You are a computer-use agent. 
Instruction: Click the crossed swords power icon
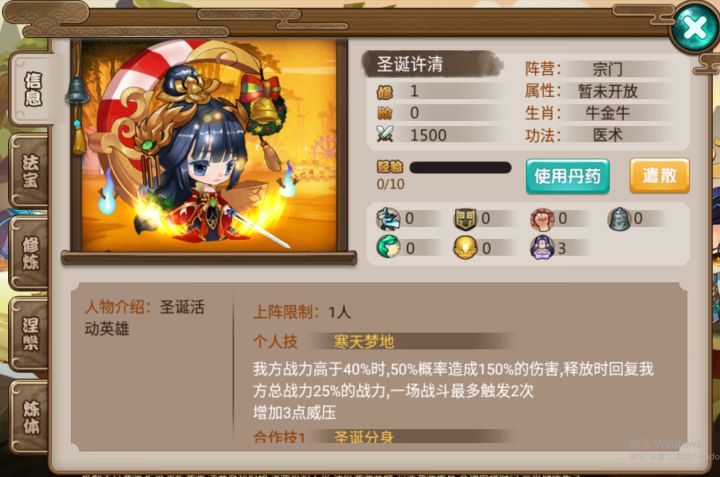386,135
